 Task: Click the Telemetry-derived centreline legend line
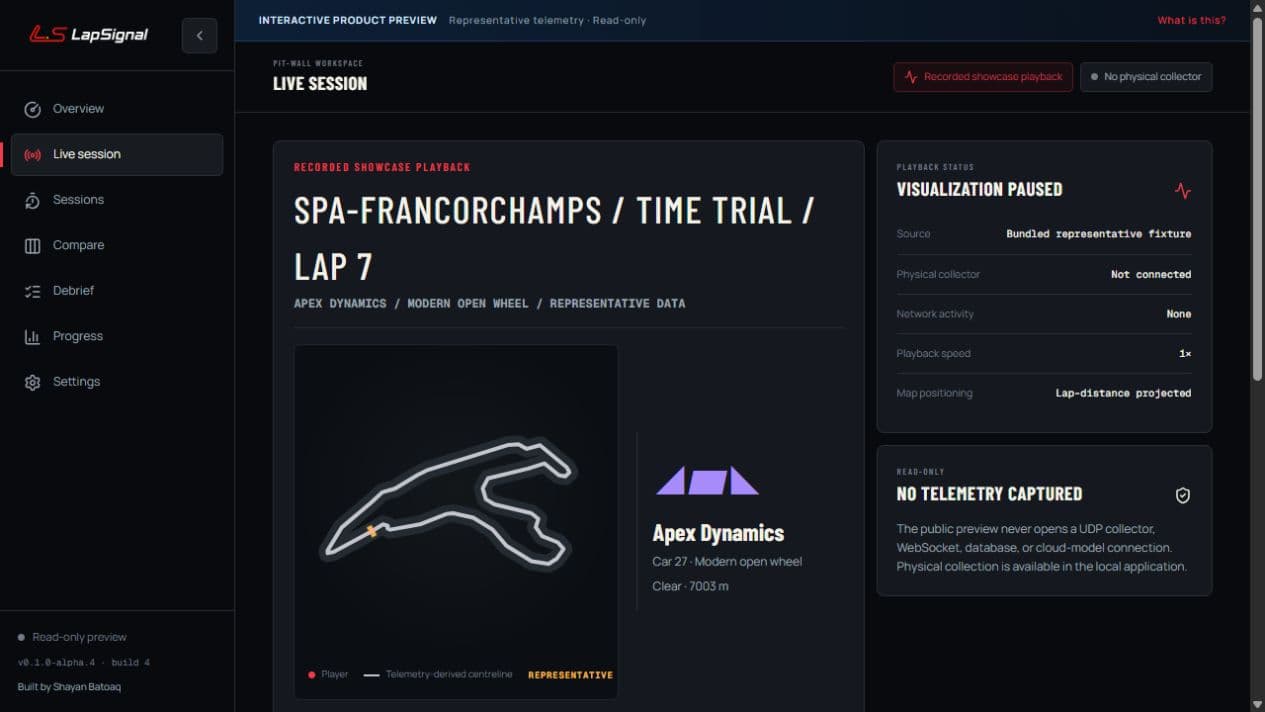click(x=371, y=675)
